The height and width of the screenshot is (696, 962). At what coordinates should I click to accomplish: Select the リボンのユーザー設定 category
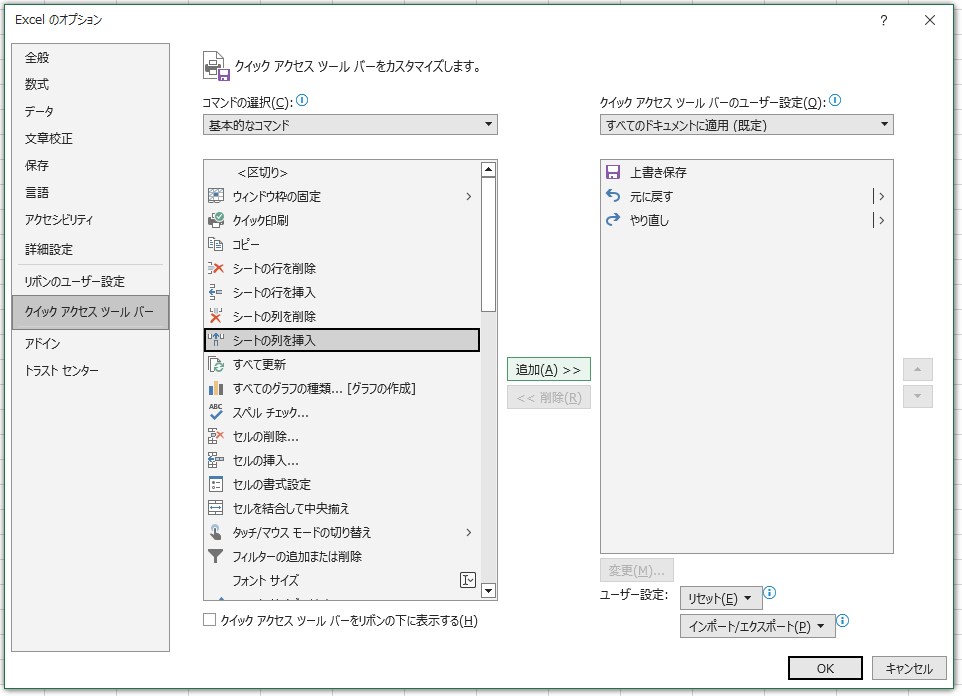pyautogui.click(x=90, y=282)
